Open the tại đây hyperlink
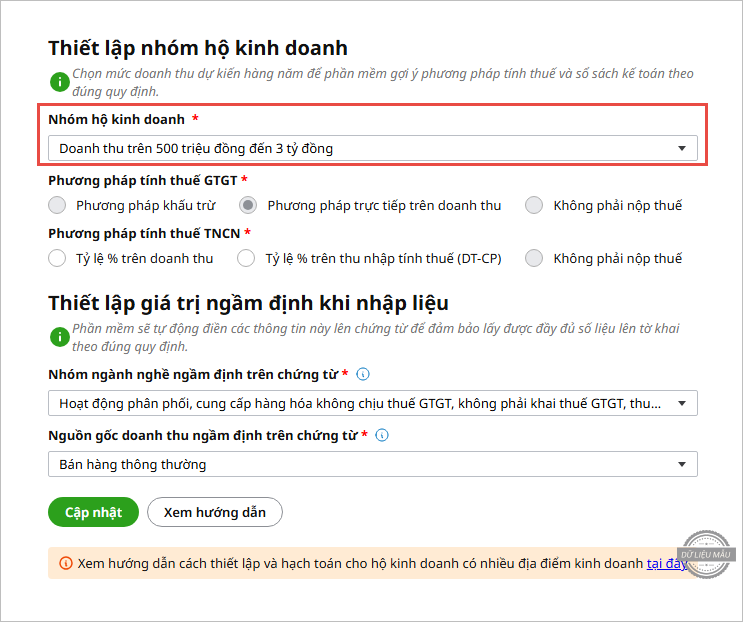 (x=667, y=564)
